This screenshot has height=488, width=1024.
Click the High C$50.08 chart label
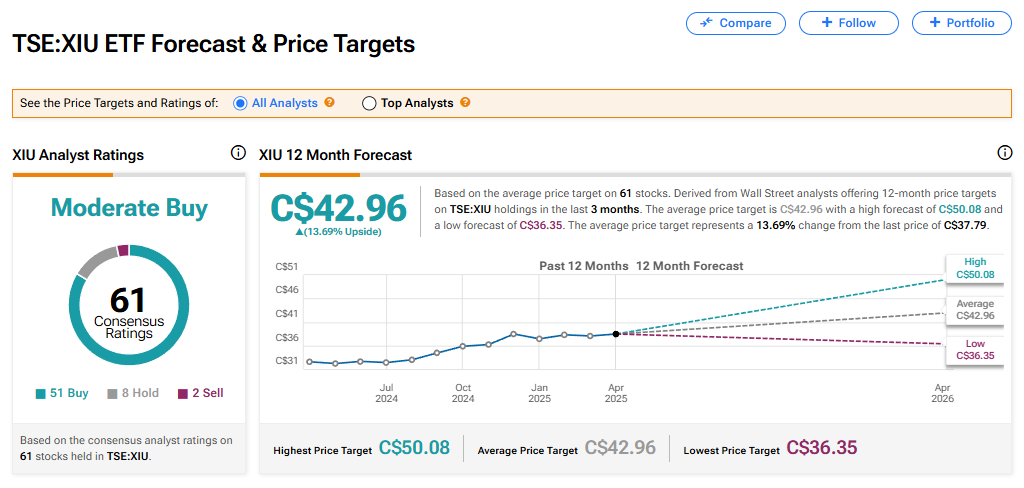point(975,268)
